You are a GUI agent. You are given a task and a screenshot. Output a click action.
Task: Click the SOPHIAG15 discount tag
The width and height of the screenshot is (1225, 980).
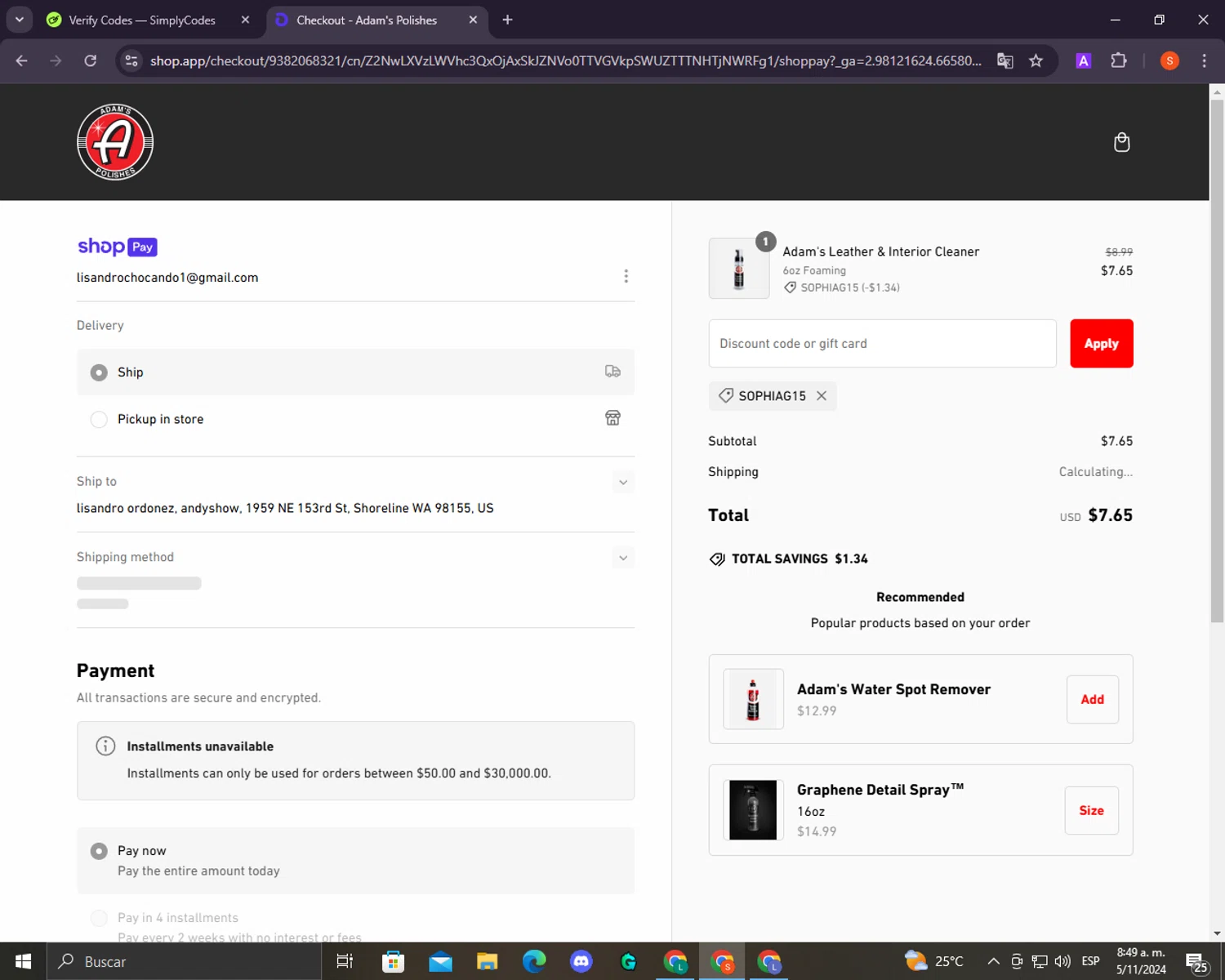tap(772, 396)
